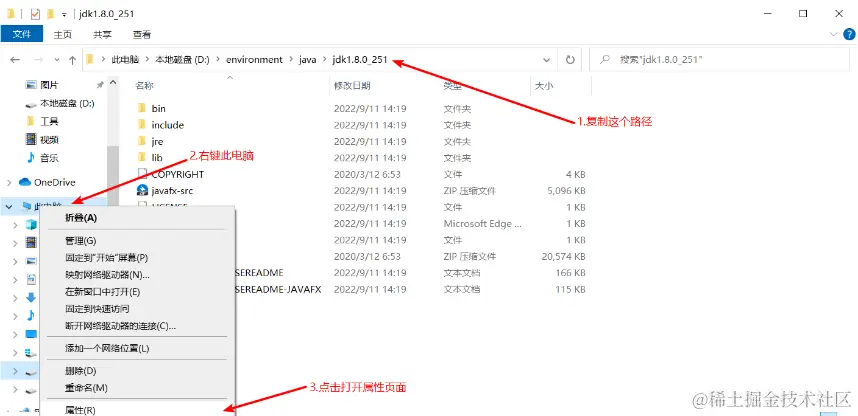Click java in the address breadcrumb
The width and height of the screenshot is (858, 416).
(308, 60)
